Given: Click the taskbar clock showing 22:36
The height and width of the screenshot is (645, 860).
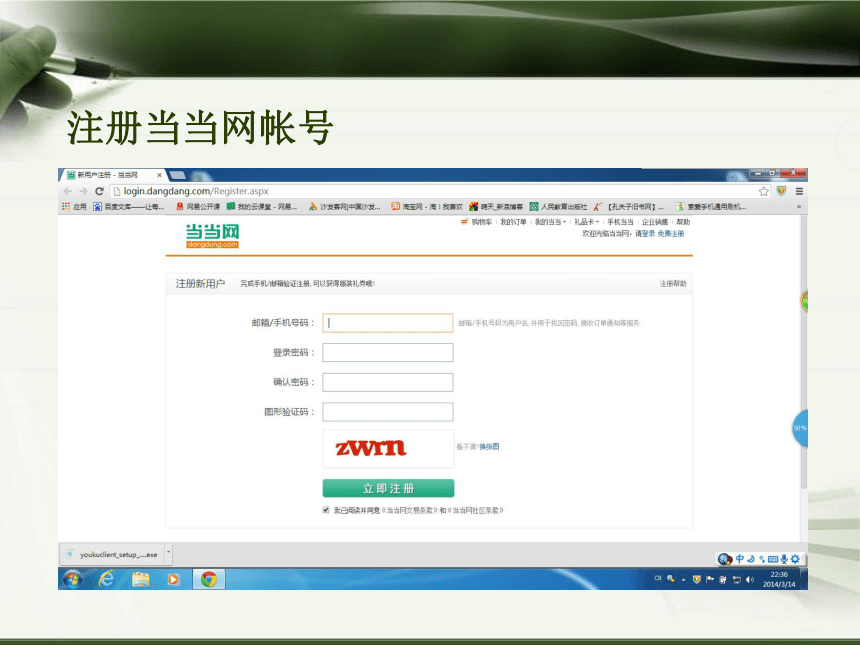Looking at the screenshot, I should coord(779,579).
